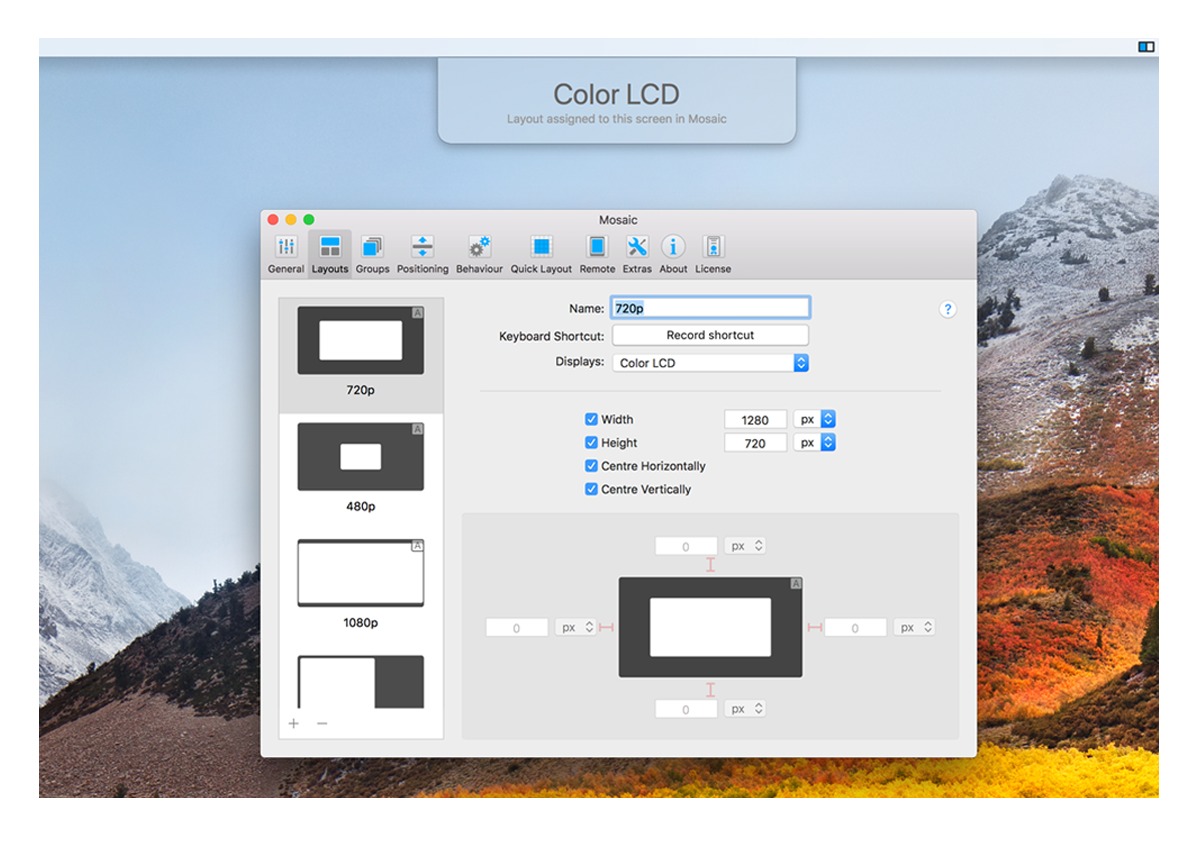
Task: Click the right margin value field
Action: (855, 627)
